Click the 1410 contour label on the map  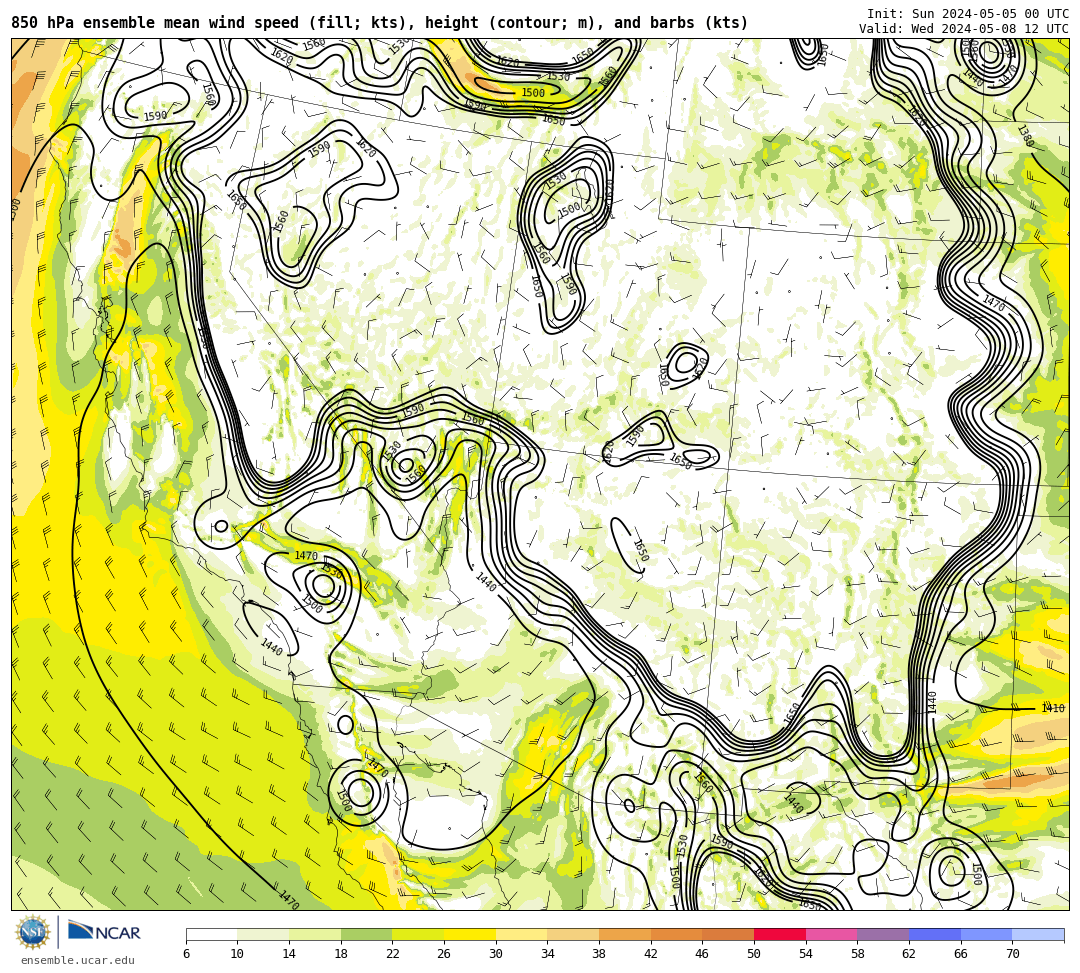1052,708
